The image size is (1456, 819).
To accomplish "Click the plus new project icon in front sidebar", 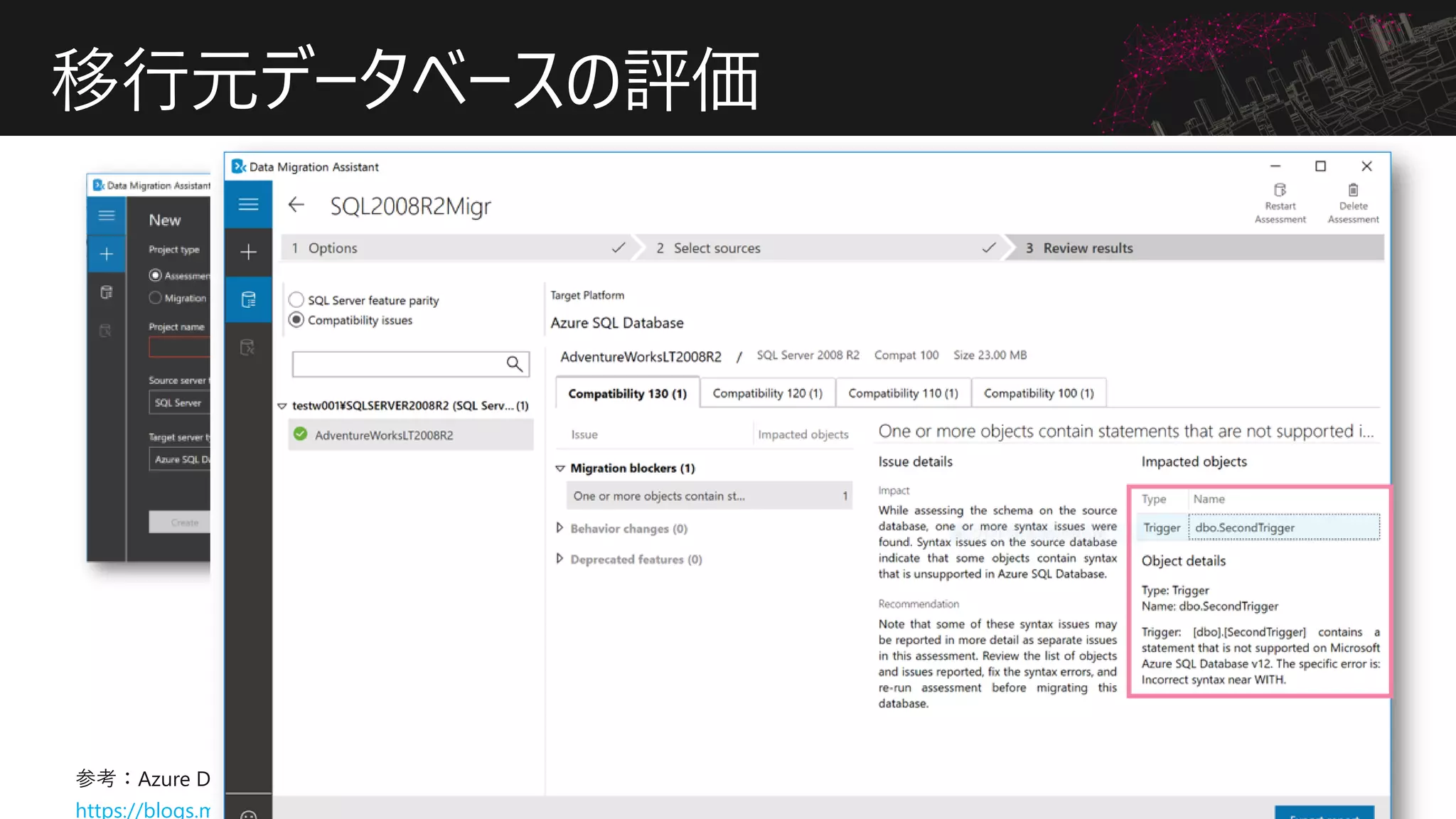I will (248, 252).
